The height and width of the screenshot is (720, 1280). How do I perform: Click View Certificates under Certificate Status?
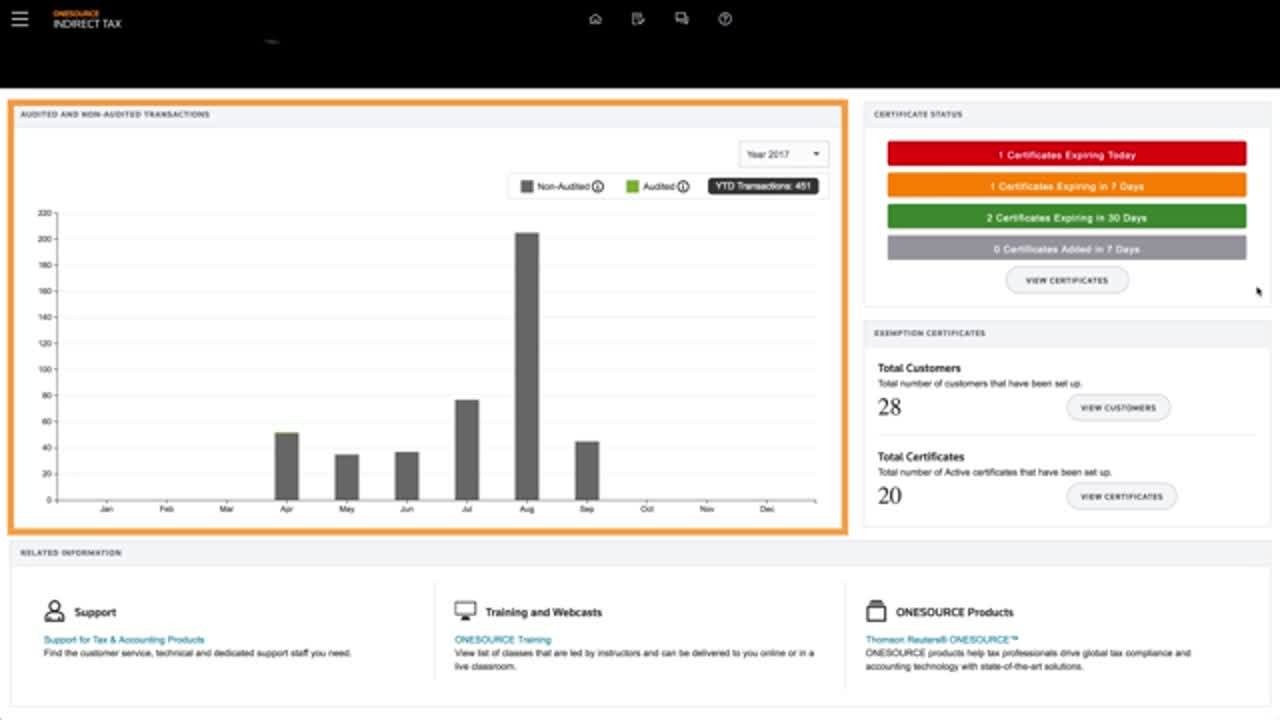point(1067,280)
